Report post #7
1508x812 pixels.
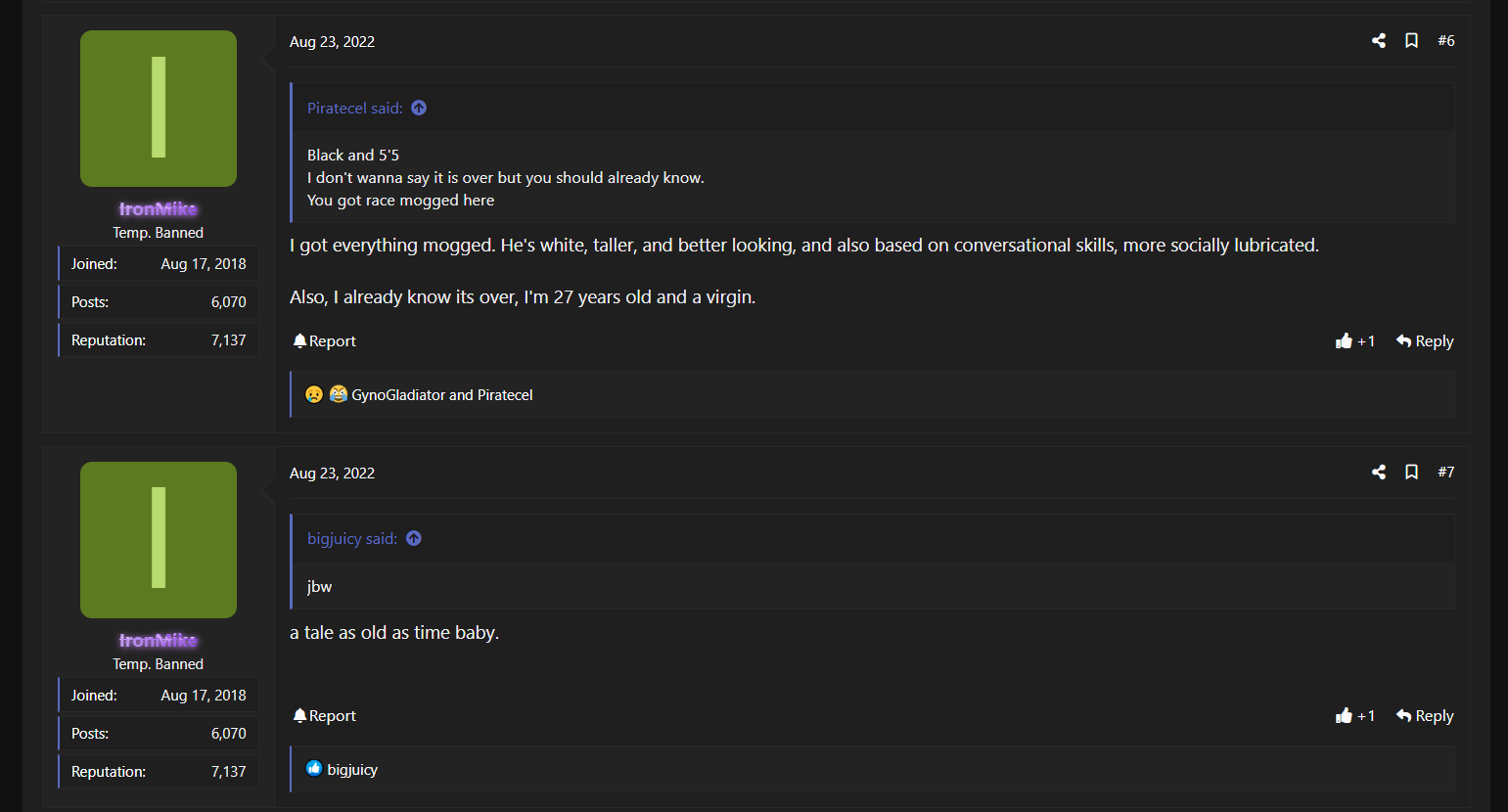click(x=324, y=716)
